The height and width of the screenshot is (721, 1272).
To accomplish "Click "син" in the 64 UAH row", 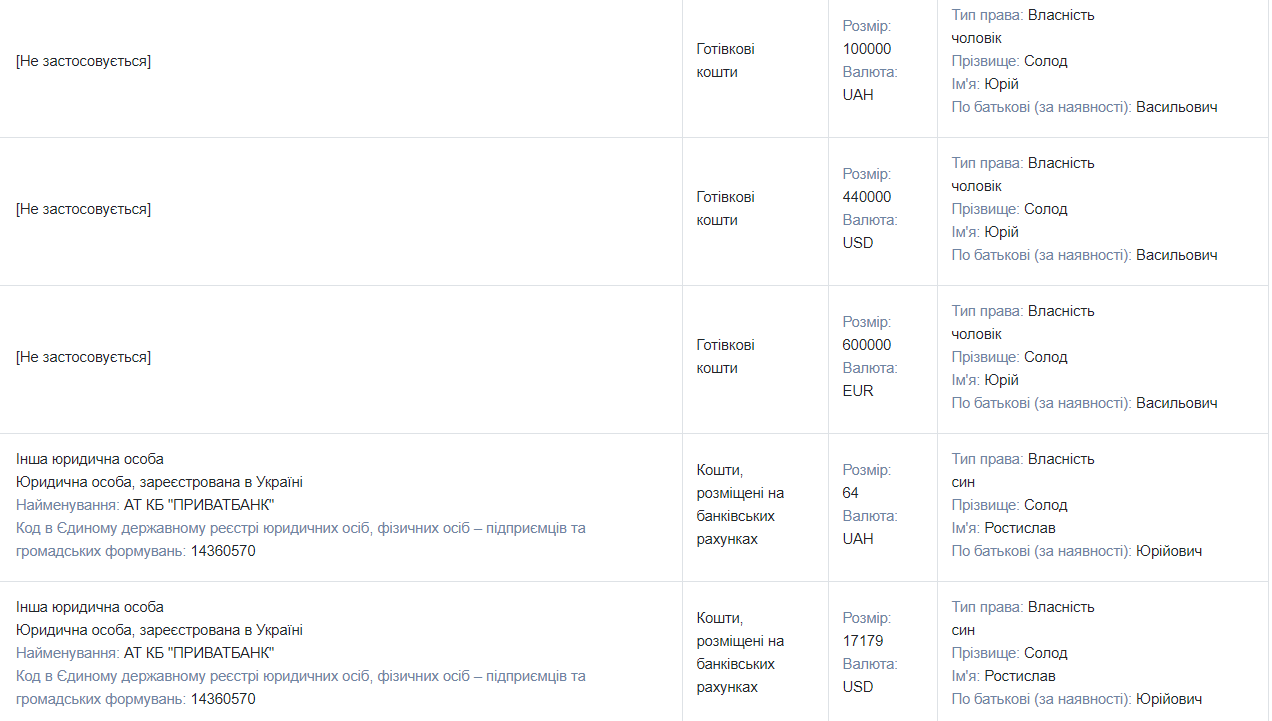I will (x=963, y=482).
